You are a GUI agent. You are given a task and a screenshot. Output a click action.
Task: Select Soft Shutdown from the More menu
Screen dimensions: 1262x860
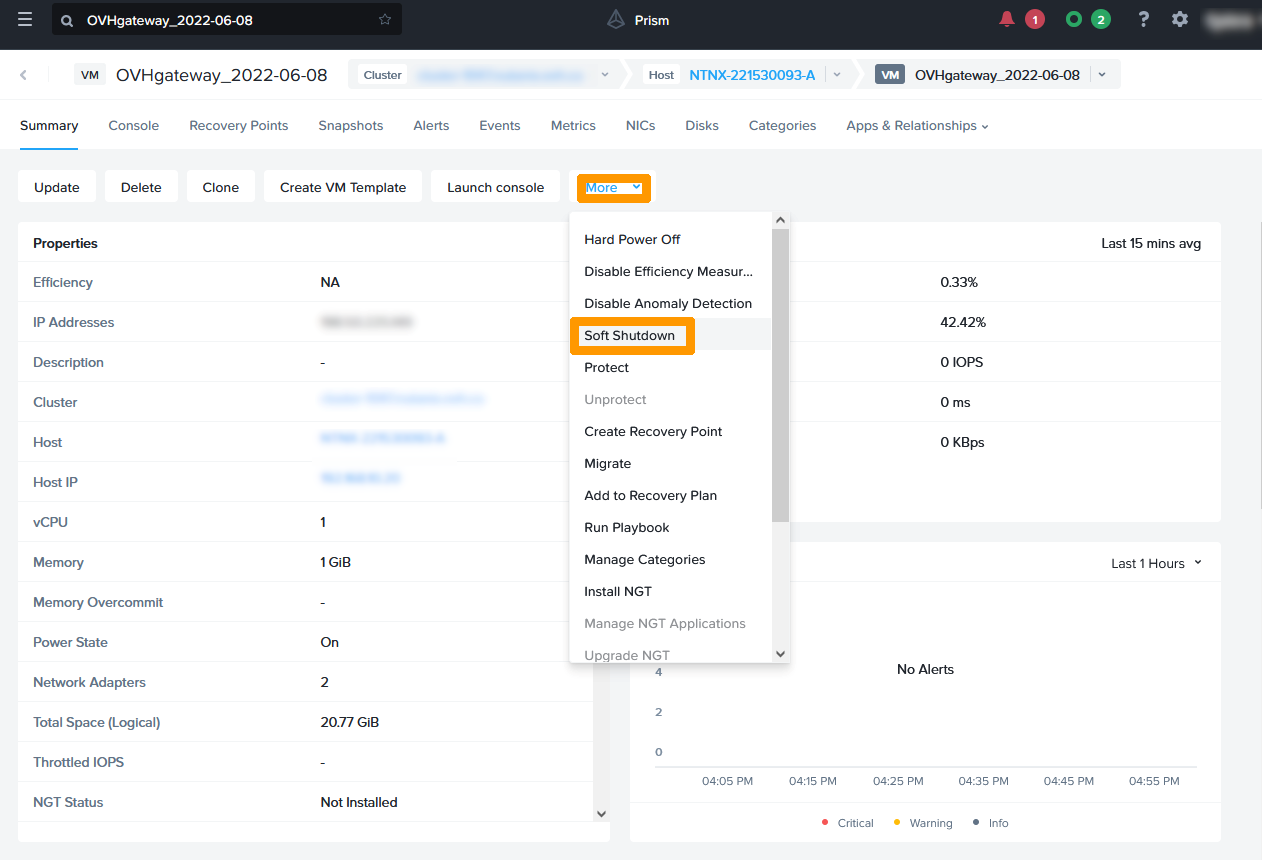[629, 336]
